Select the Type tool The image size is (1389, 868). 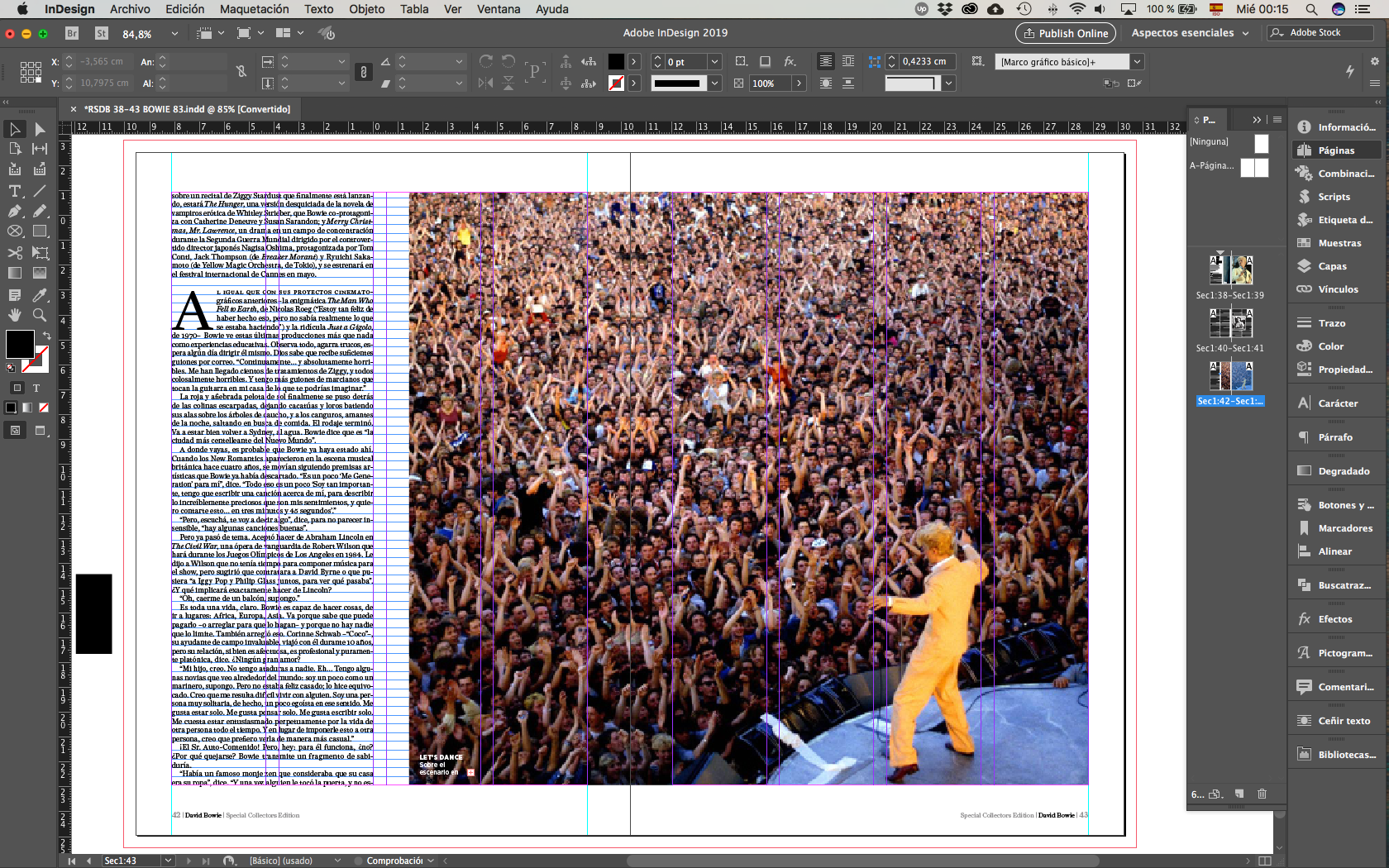(15, 191)
